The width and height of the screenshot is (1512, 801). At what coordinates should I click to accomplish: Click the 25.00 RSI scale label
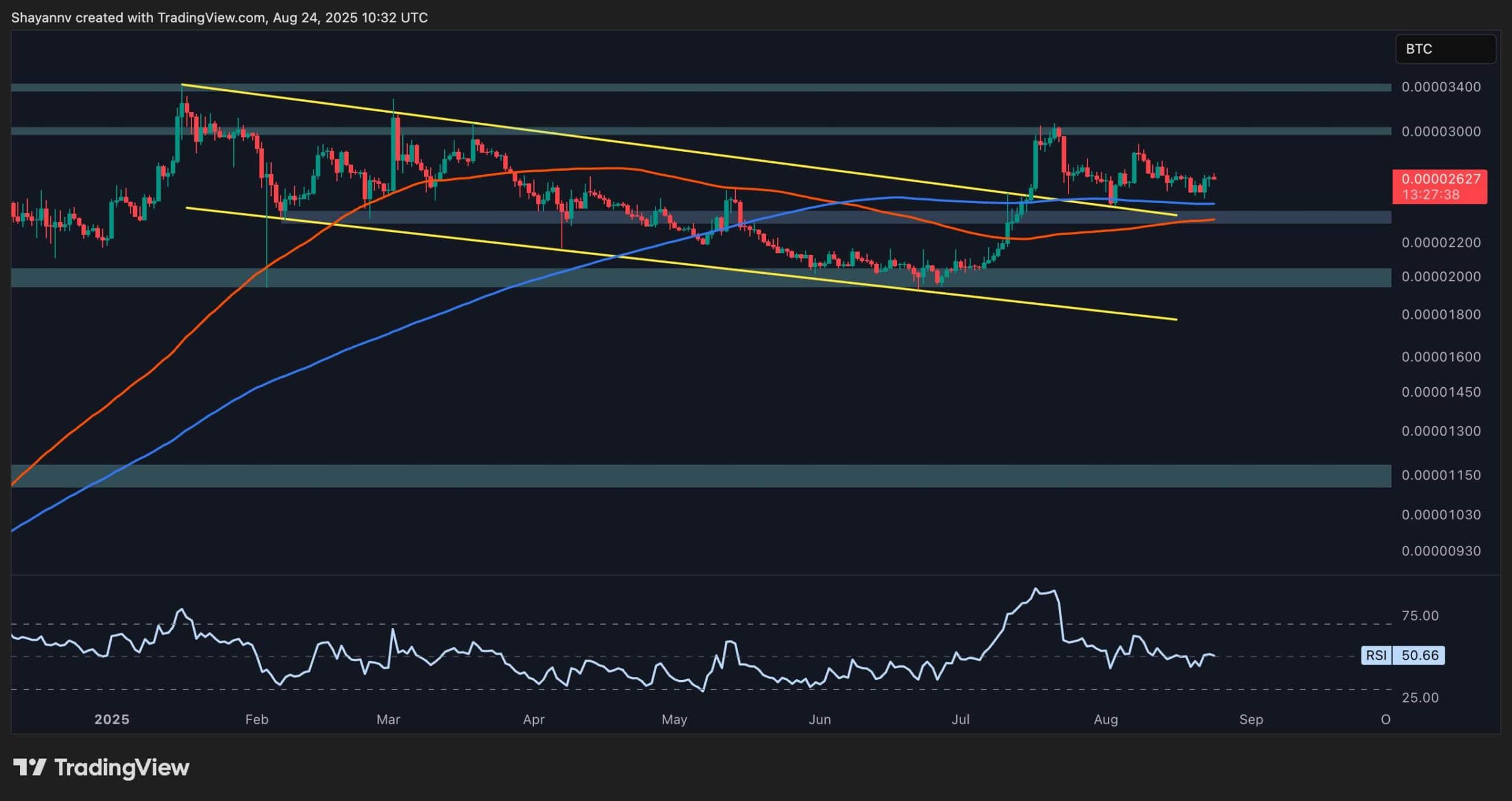[x=1420, y=698]
